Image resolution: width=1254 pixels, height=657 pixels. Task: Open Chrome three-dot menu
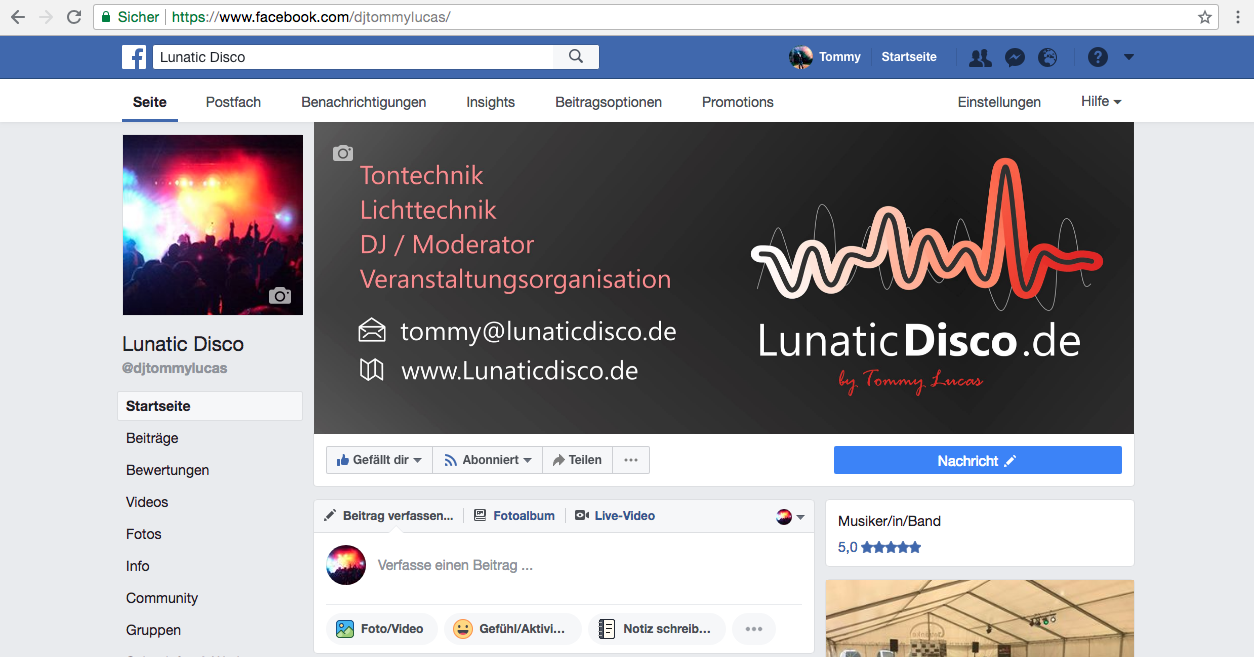tap(1238, 17)
